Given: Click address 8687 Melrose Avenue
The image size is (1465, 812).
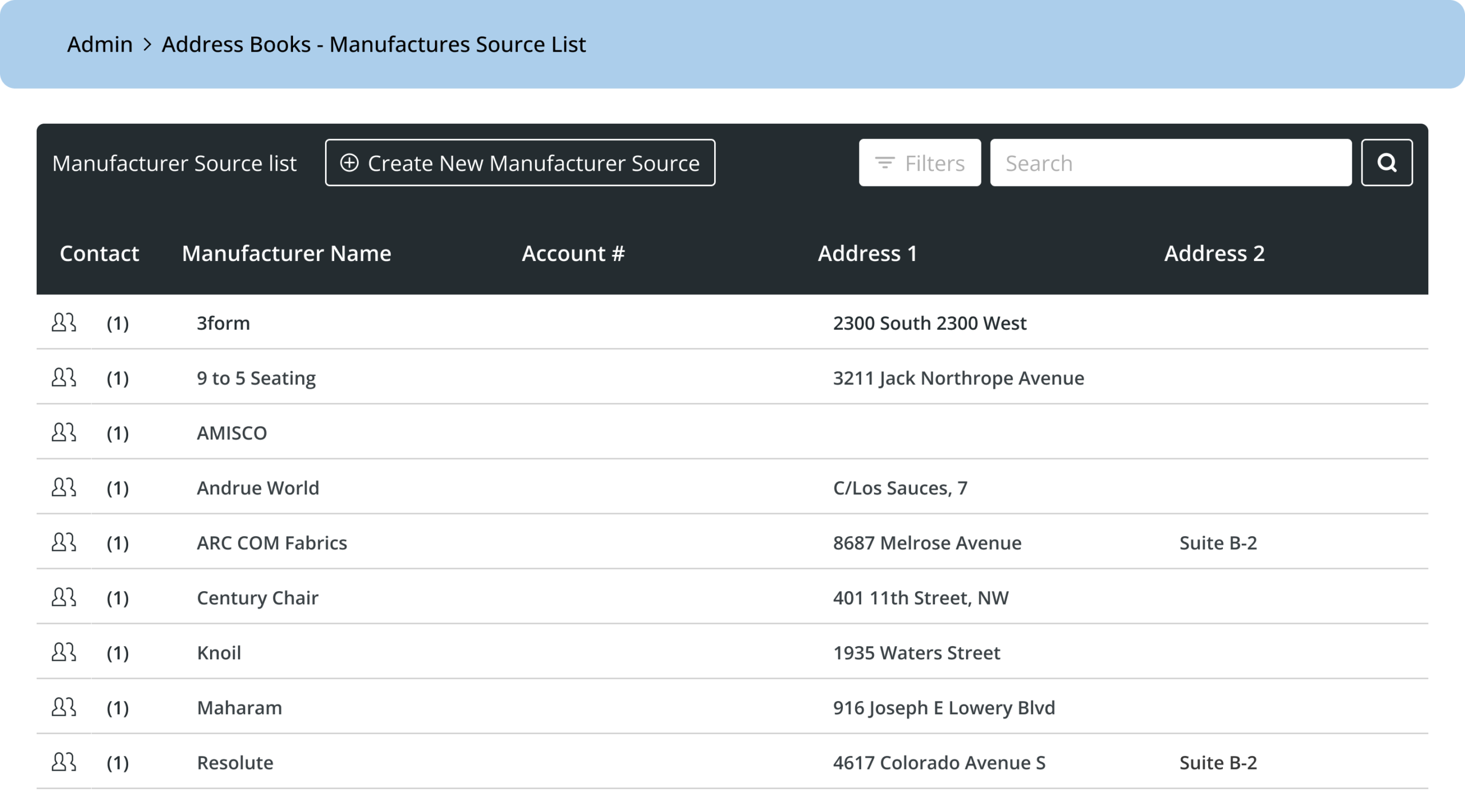Looking at the screenshot, I should pyautogui.click(x=927, y=543).
